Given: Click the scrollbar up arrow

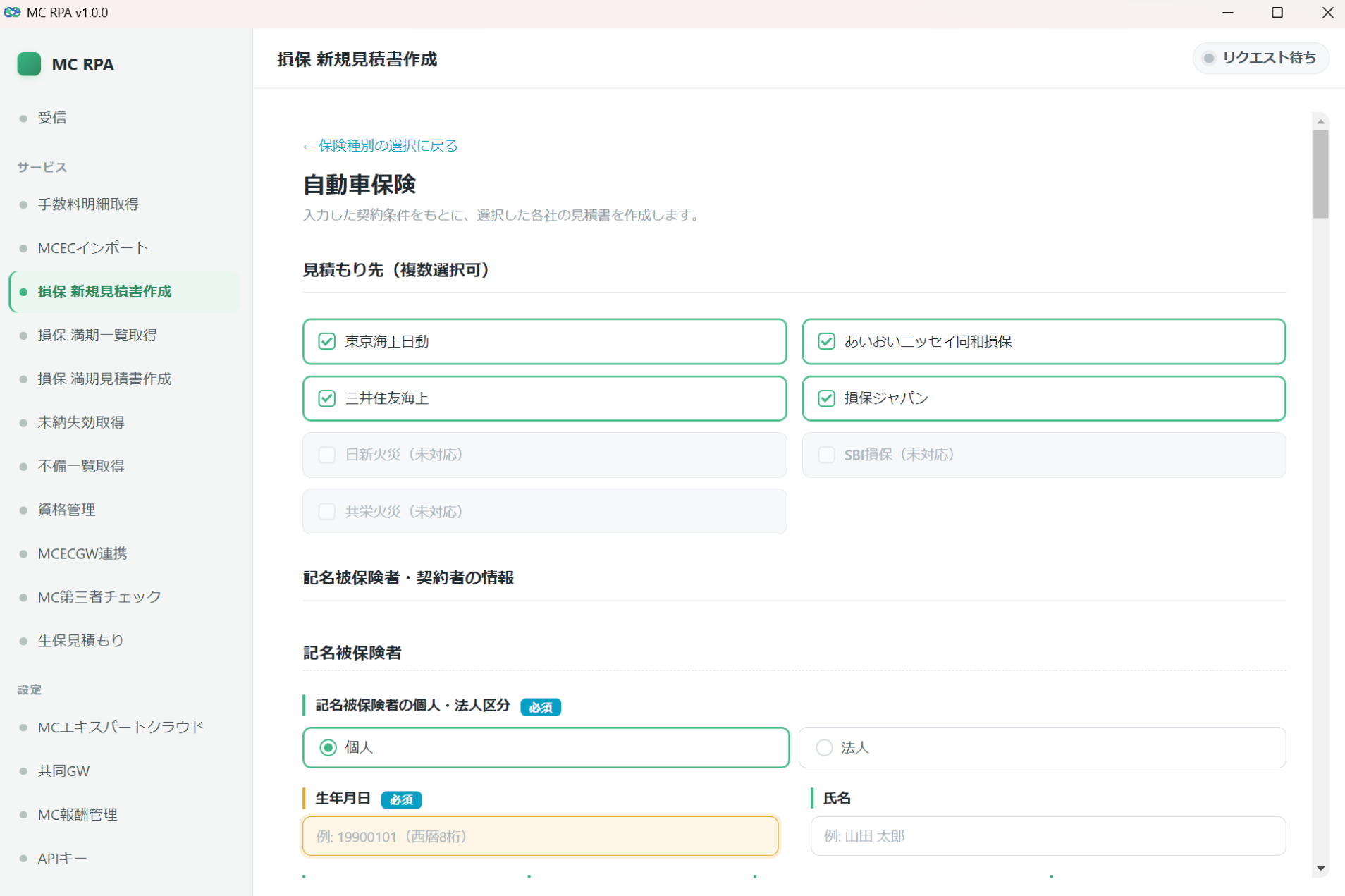Looking at the screenshot, I should 1321,121.
